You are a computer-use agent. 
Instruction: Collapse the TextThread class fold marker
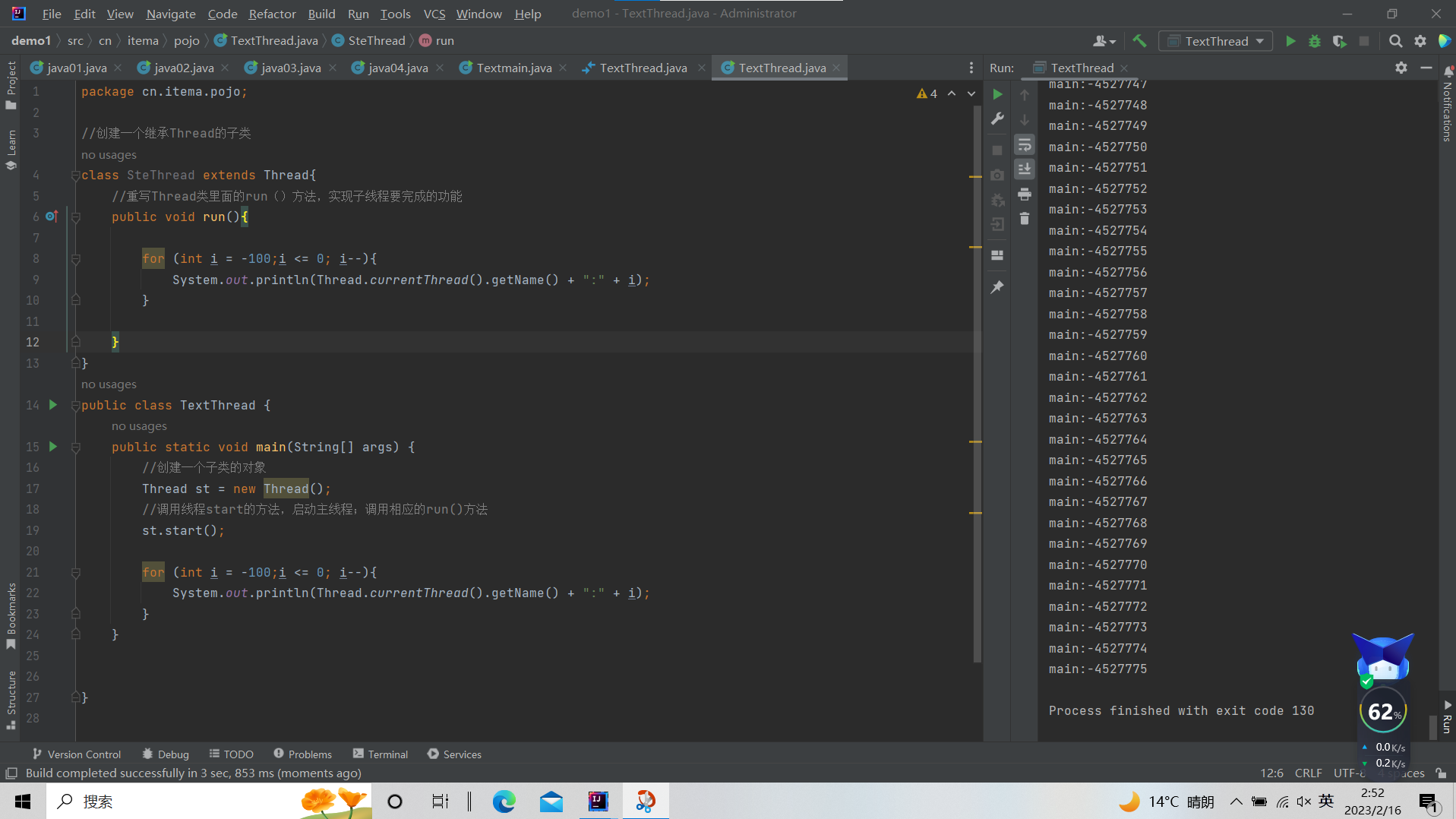point(76,406)
